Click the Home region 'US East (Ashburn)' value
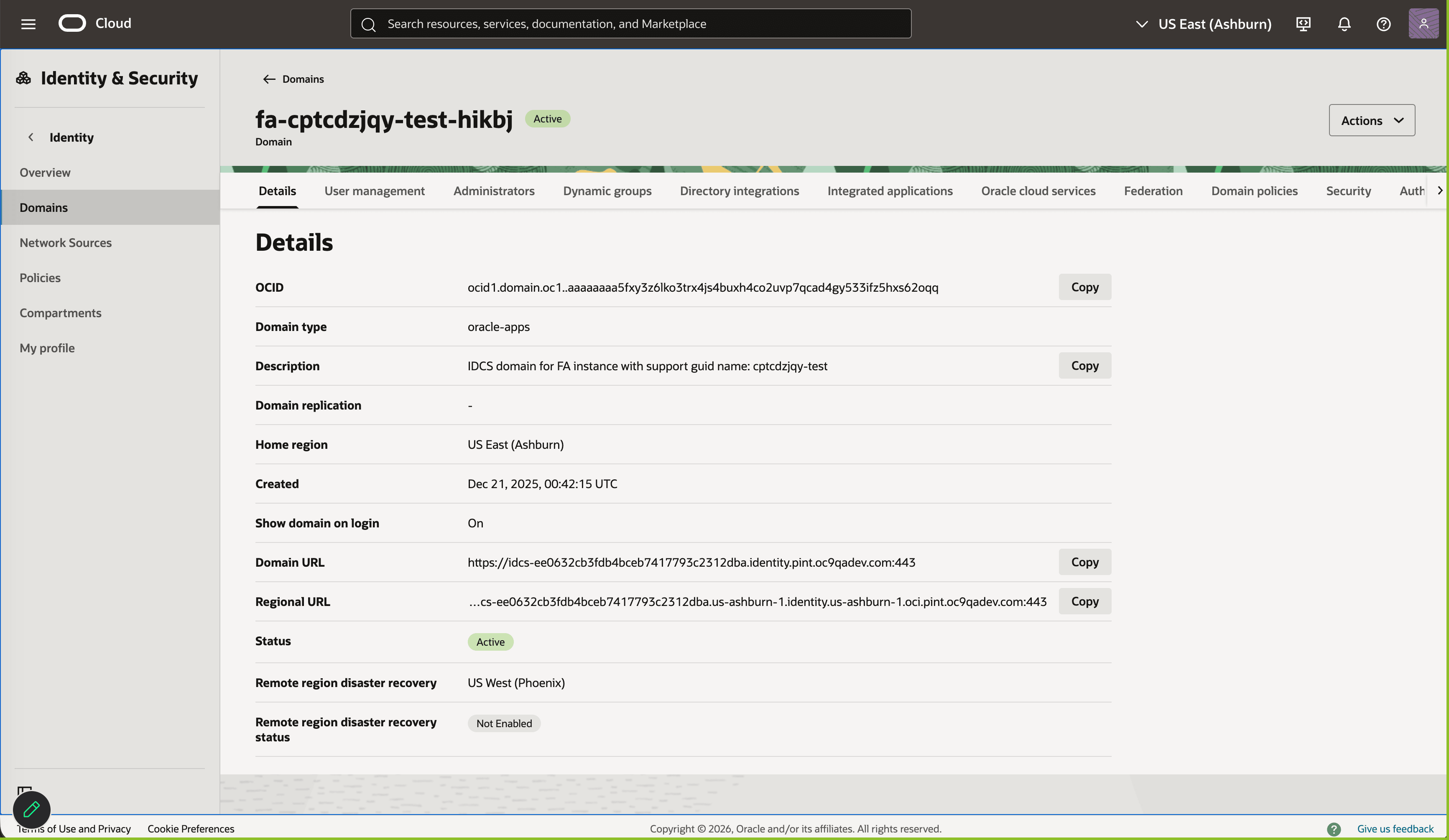This screenshot has width=1449, height=840. click(516, 444)
